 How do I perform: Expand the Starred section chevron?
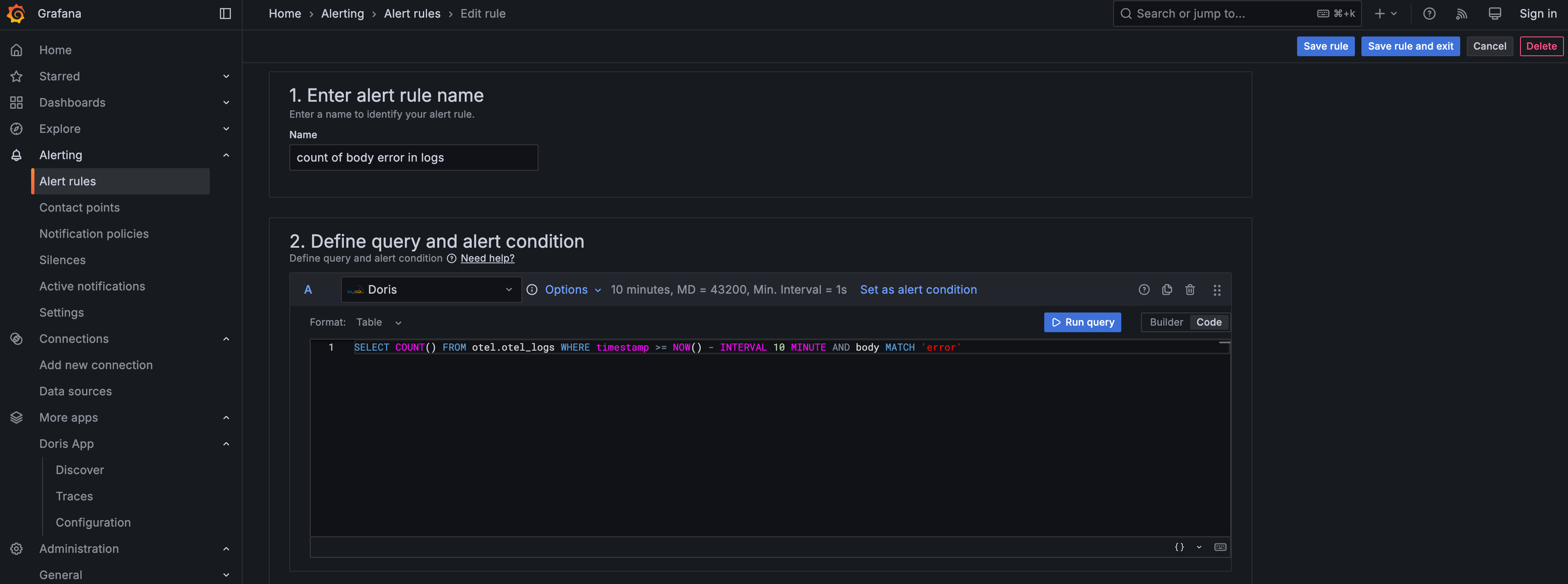point(227,76)
